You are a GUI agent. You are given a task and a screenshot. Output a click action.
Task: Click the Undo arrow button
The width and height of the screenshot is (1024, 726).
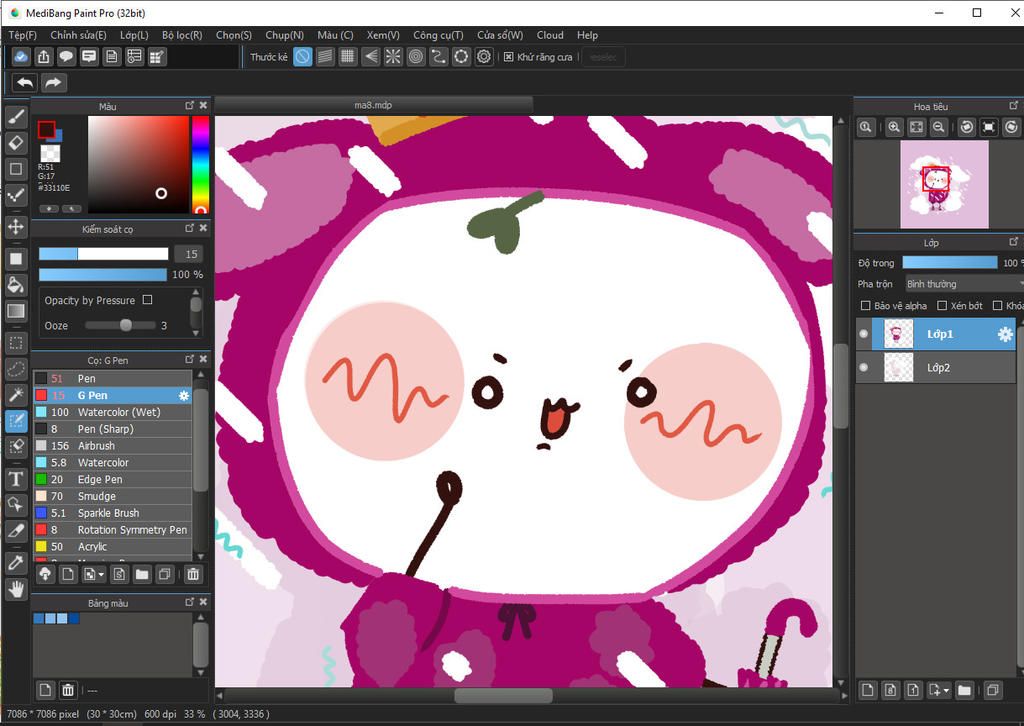[25, 83]
